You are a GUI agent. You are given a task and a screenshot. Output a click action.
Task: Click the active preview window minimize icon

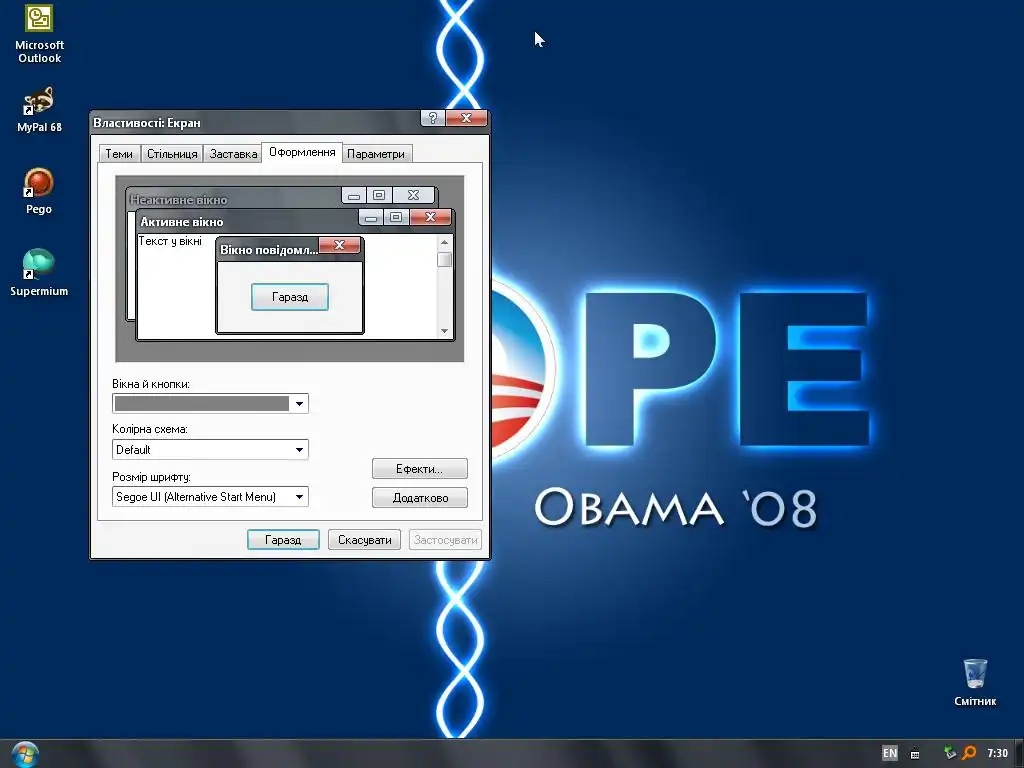(370, 217)
